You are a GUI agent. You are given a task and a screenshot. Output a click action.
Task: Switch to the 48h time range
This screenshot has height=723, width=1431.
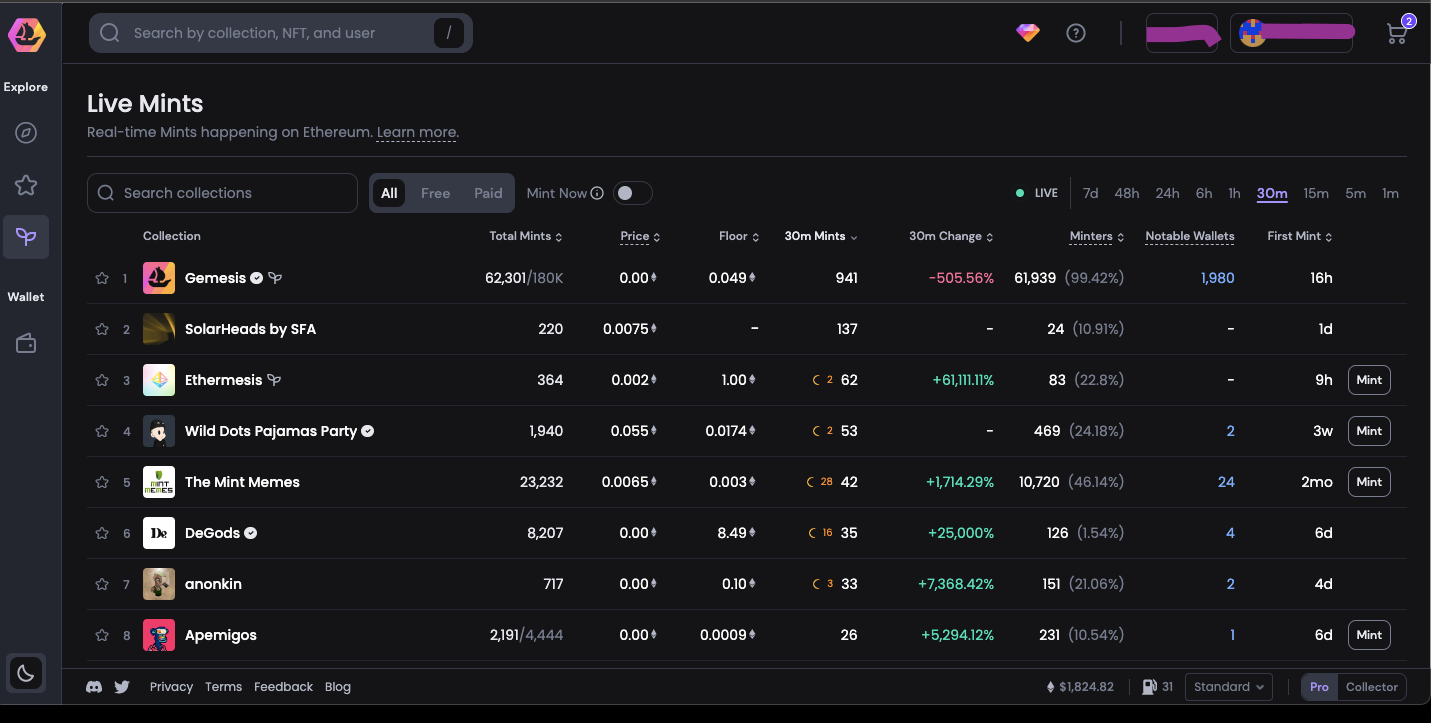click(x=1127, y=193)
